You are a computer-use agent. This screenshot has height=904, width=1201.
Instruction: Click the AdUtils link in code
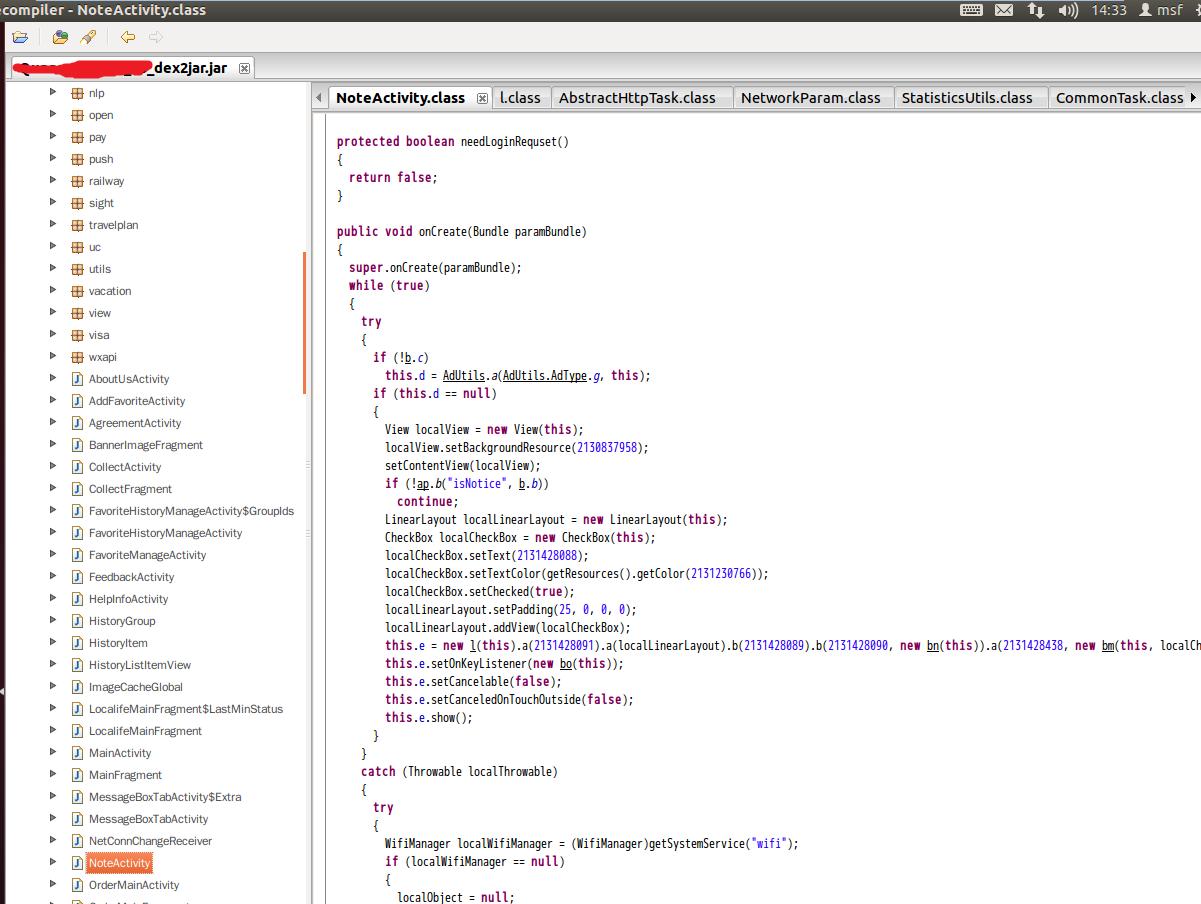click(x=463, y=376)
